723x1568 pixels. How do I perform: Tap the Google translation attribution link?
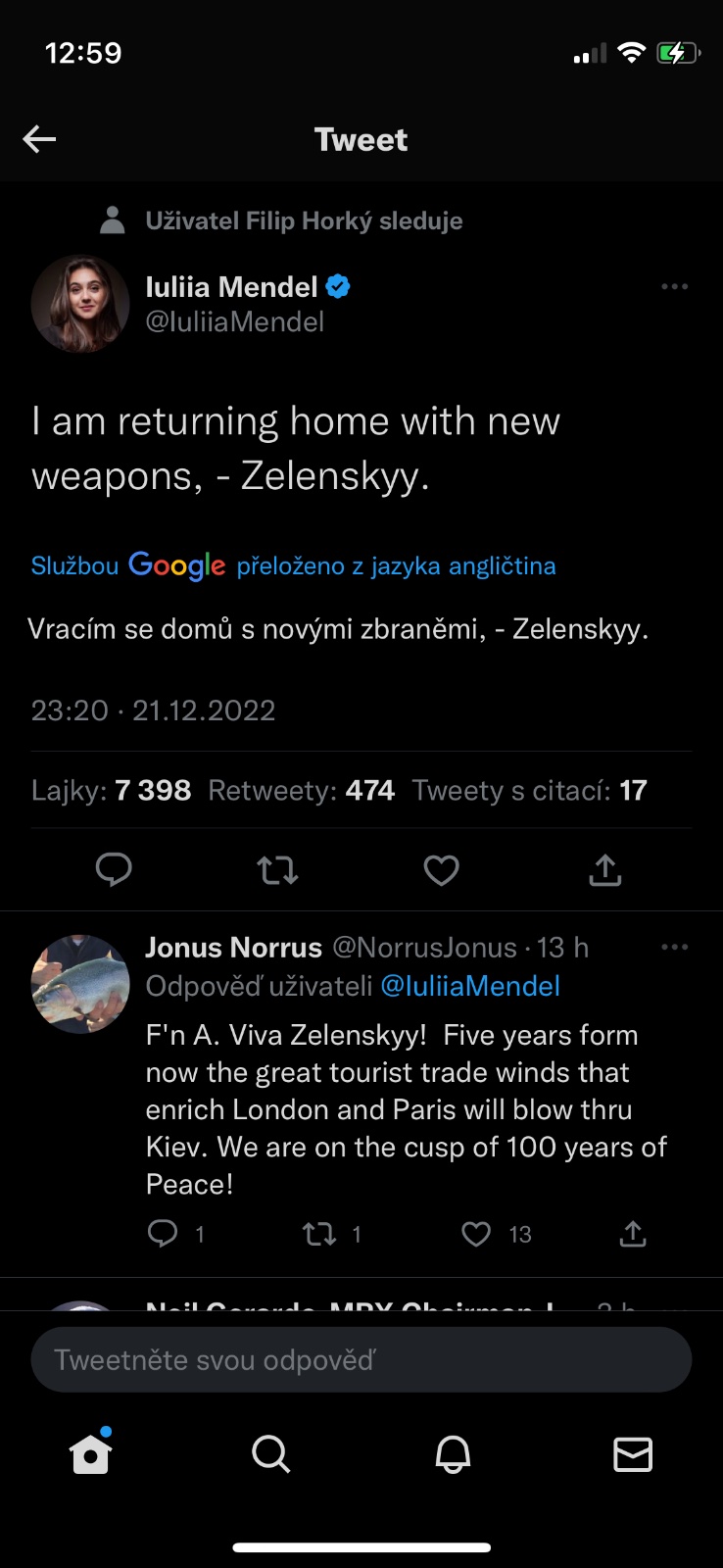click(293, 565)
